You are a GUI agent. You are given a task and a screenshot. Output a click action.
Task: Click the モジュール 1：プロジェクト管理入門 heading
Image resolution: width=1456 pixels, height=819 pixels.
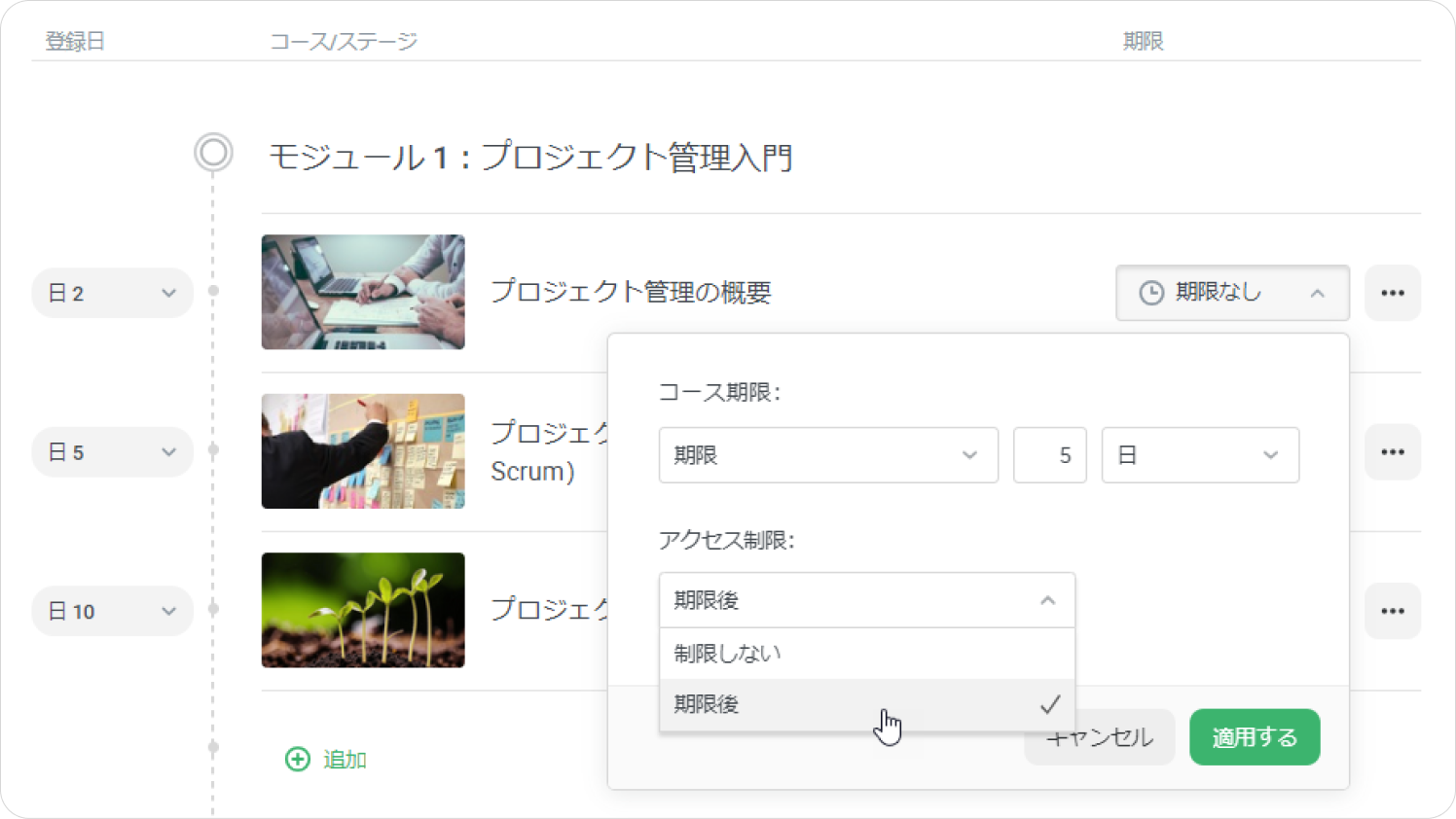click(530, 157)
